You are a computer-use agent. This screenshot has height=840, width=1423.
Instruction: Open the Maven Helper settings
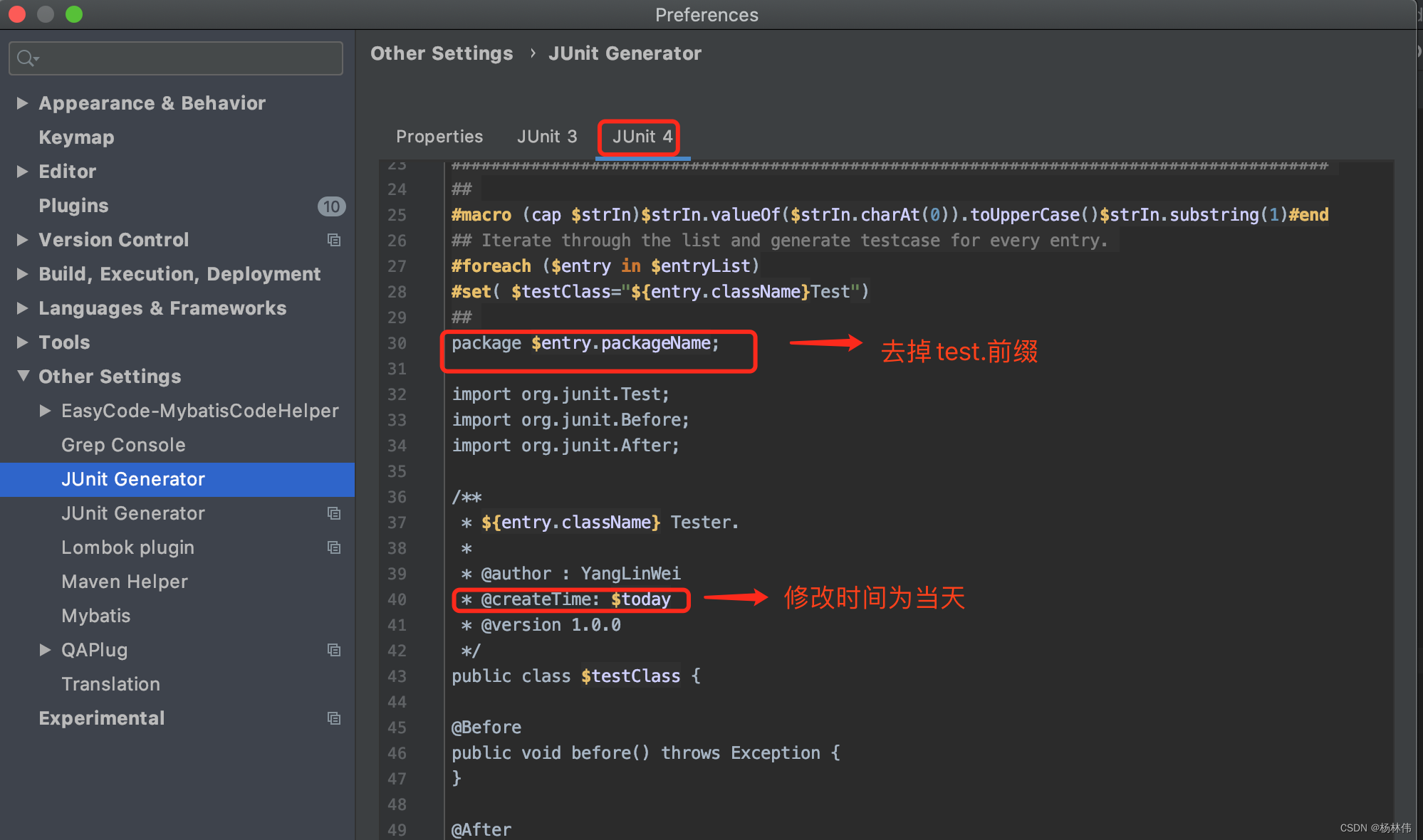click(x=125, y=582)
